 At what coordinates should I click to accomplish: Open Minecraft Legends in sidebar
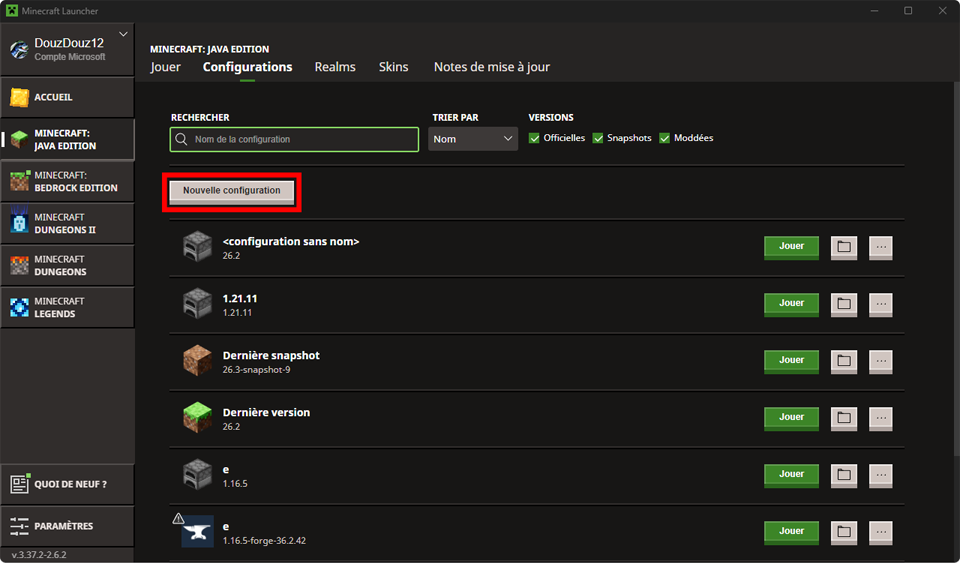coord(67,307)
